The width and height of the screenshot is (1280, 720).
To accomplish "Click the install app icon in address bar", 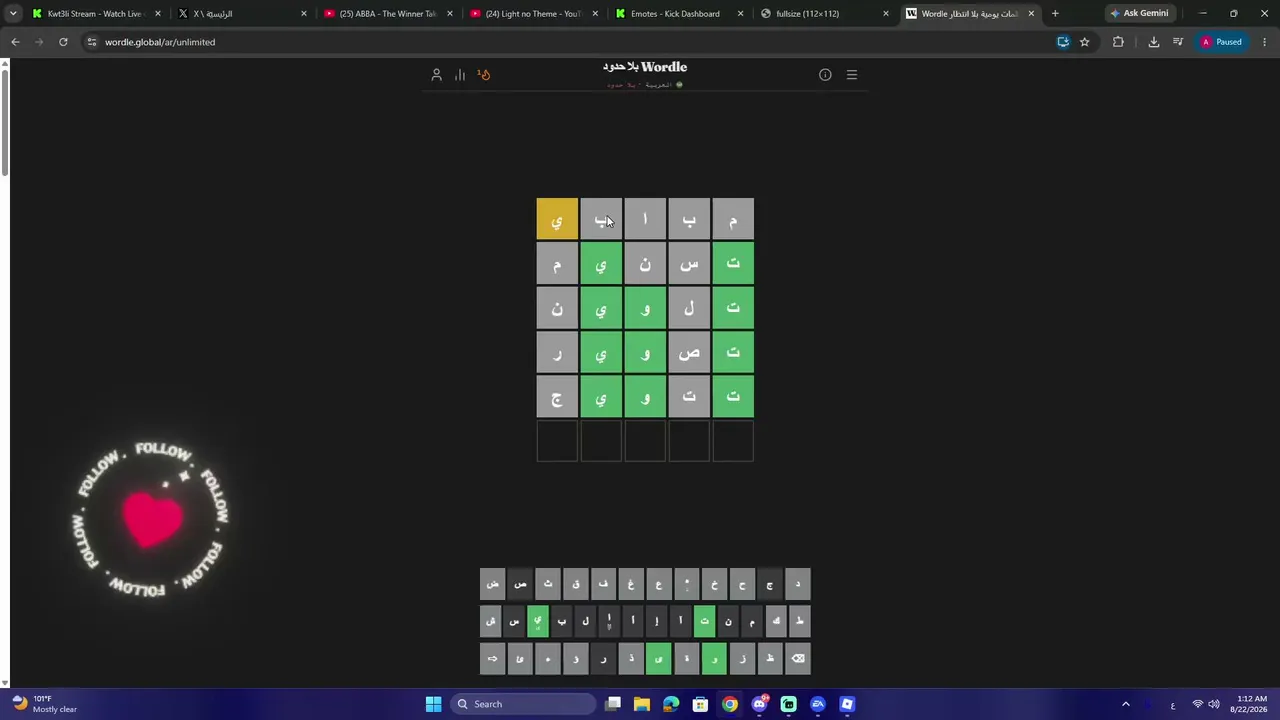I will point(1063,42).
